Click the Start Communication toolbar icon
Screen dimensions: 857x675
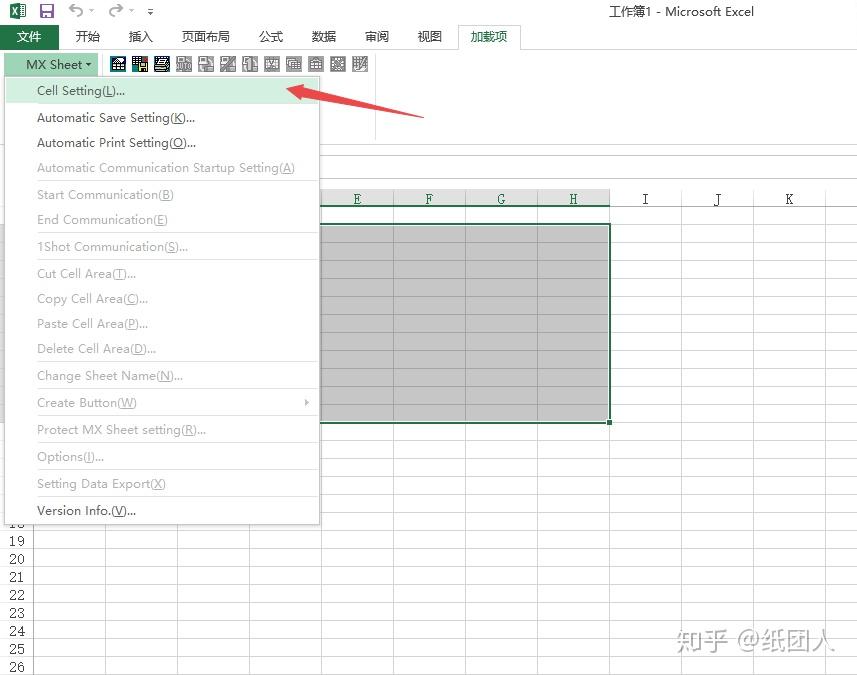[204, 64]
